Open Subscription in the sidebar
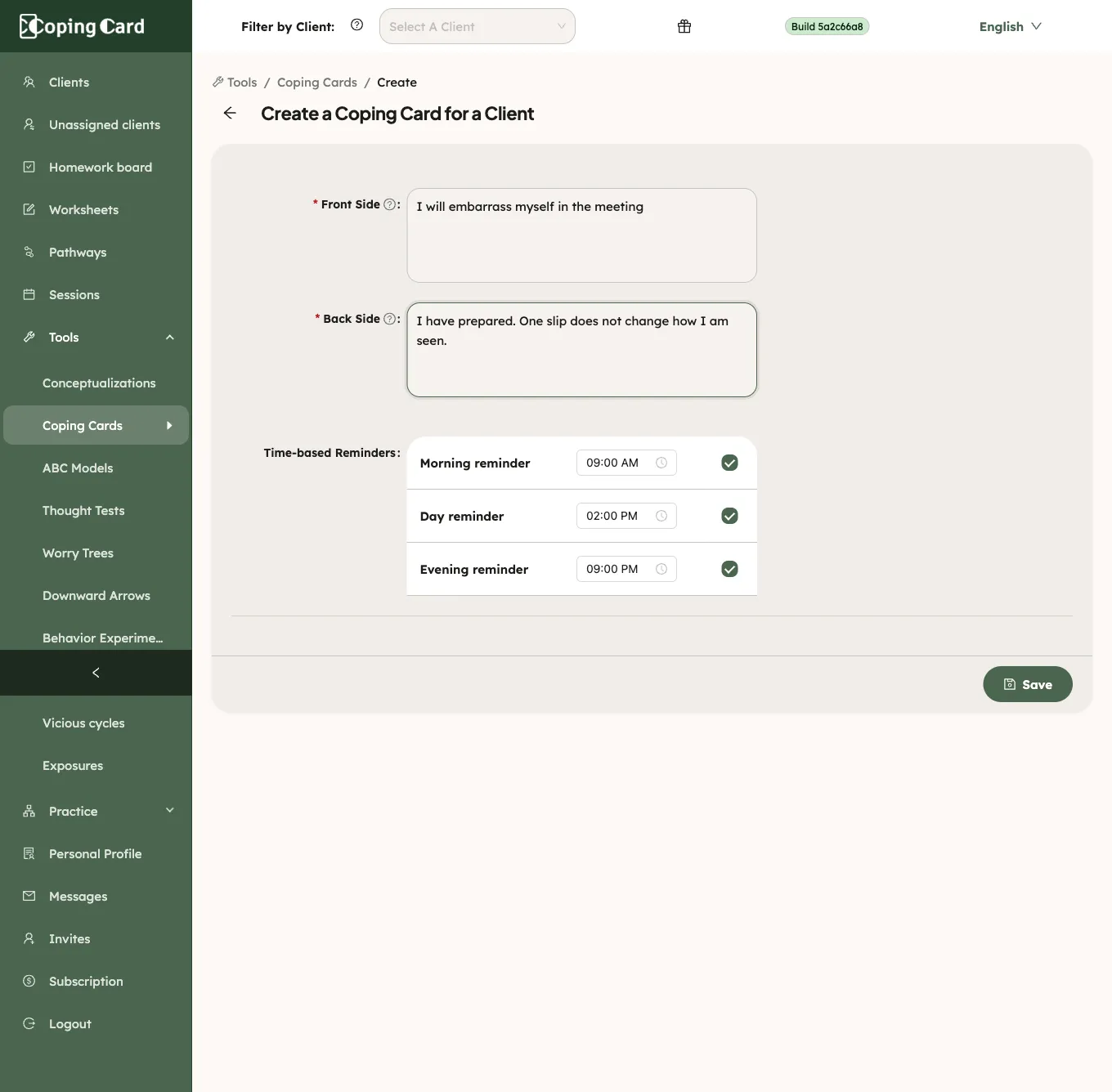The height and width of the screenshot is (1092, 1112). (x=96, y=981)
